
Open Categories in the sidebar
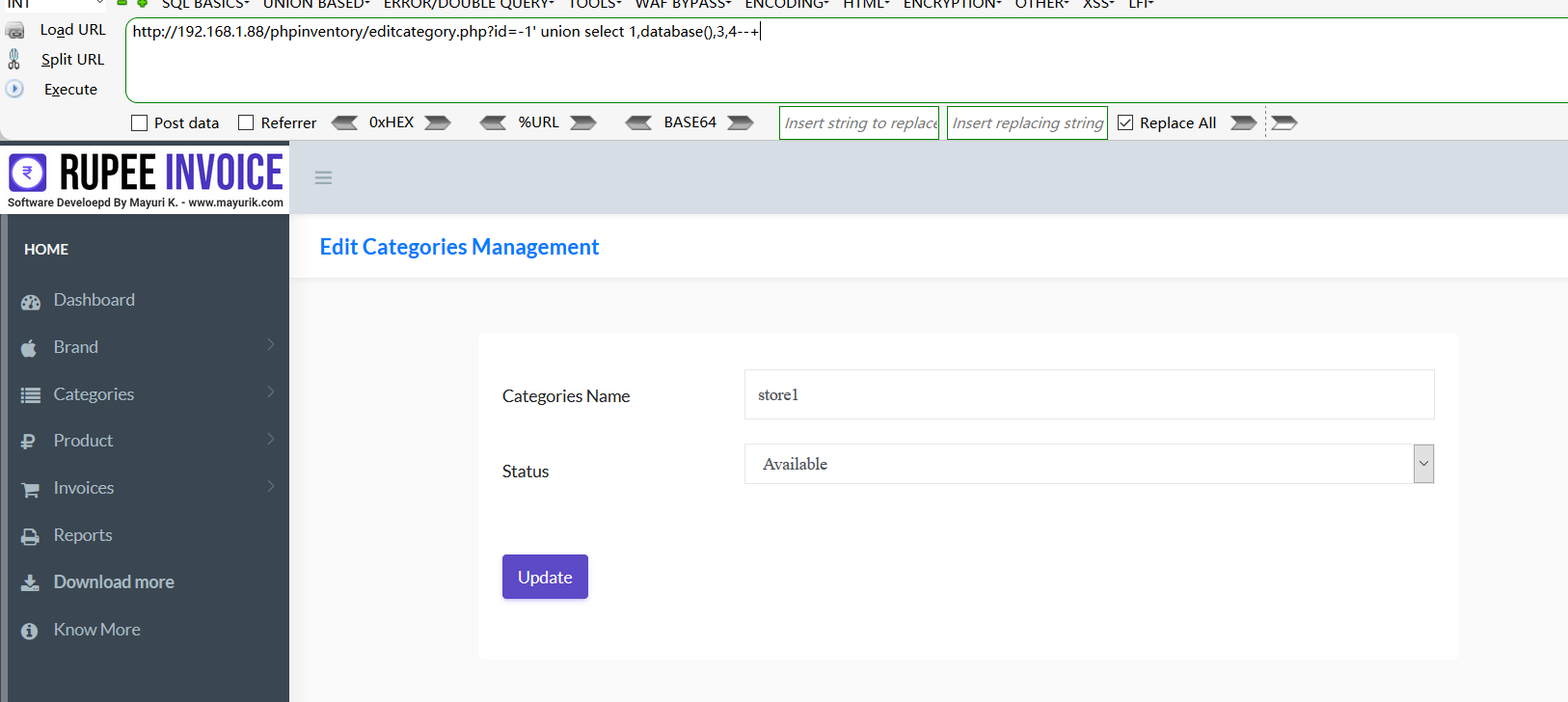[94, 394]
